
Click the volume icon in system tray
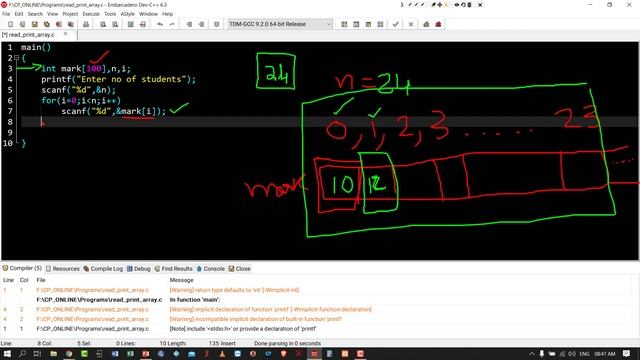572,354
